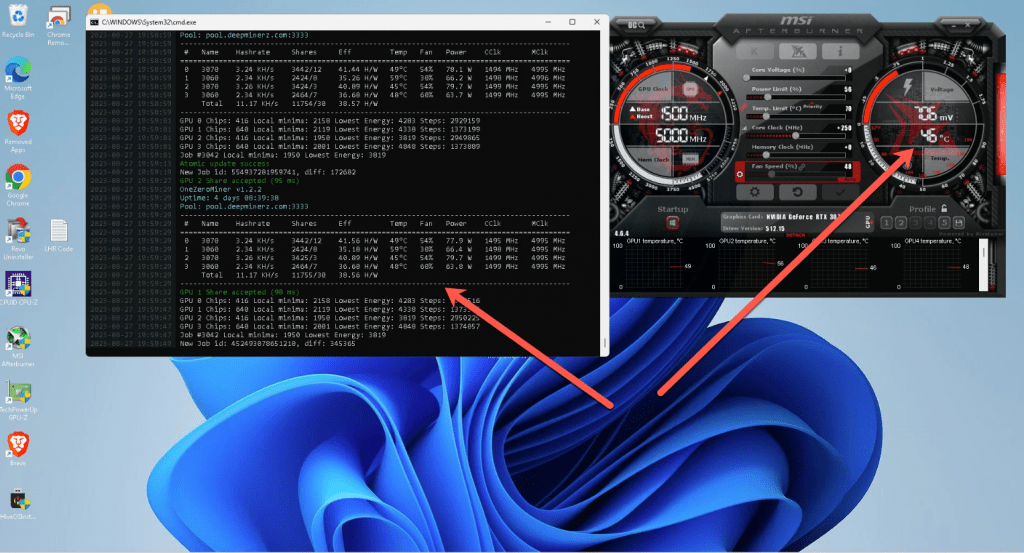Open MSI Afterburner settings gear

click(753, 191)
